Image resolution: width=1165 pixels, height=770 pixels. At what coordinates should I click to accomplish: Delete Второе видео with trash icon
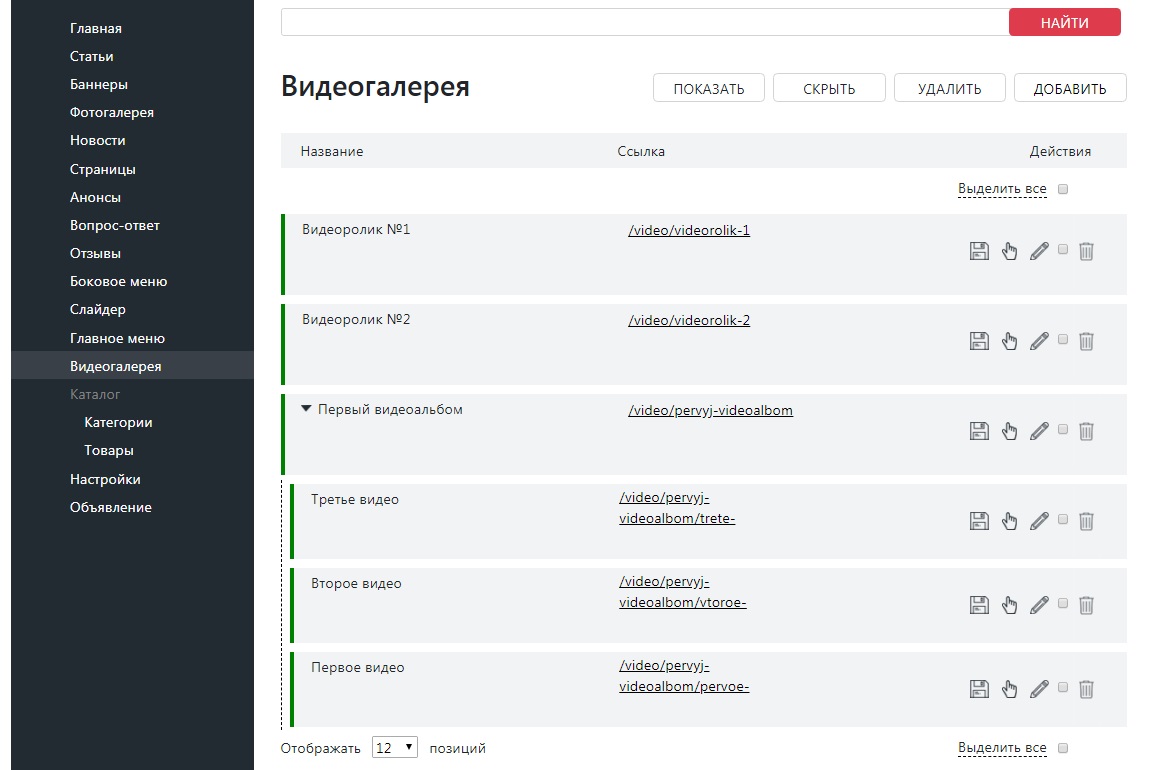pos(1086,605)
